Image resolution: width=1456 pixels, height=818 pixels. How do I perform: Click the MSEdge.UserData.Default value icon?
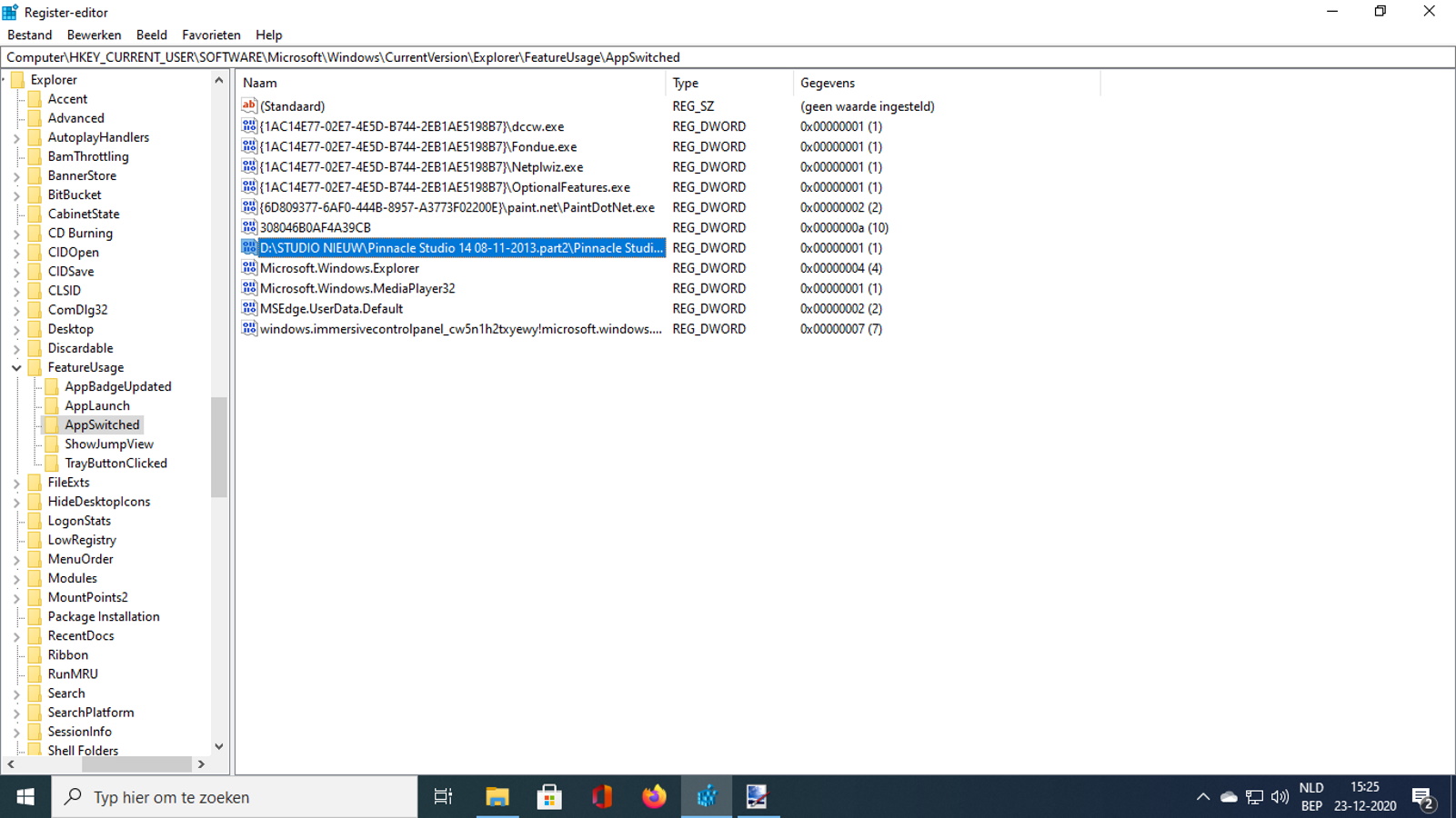pos(249,308)
